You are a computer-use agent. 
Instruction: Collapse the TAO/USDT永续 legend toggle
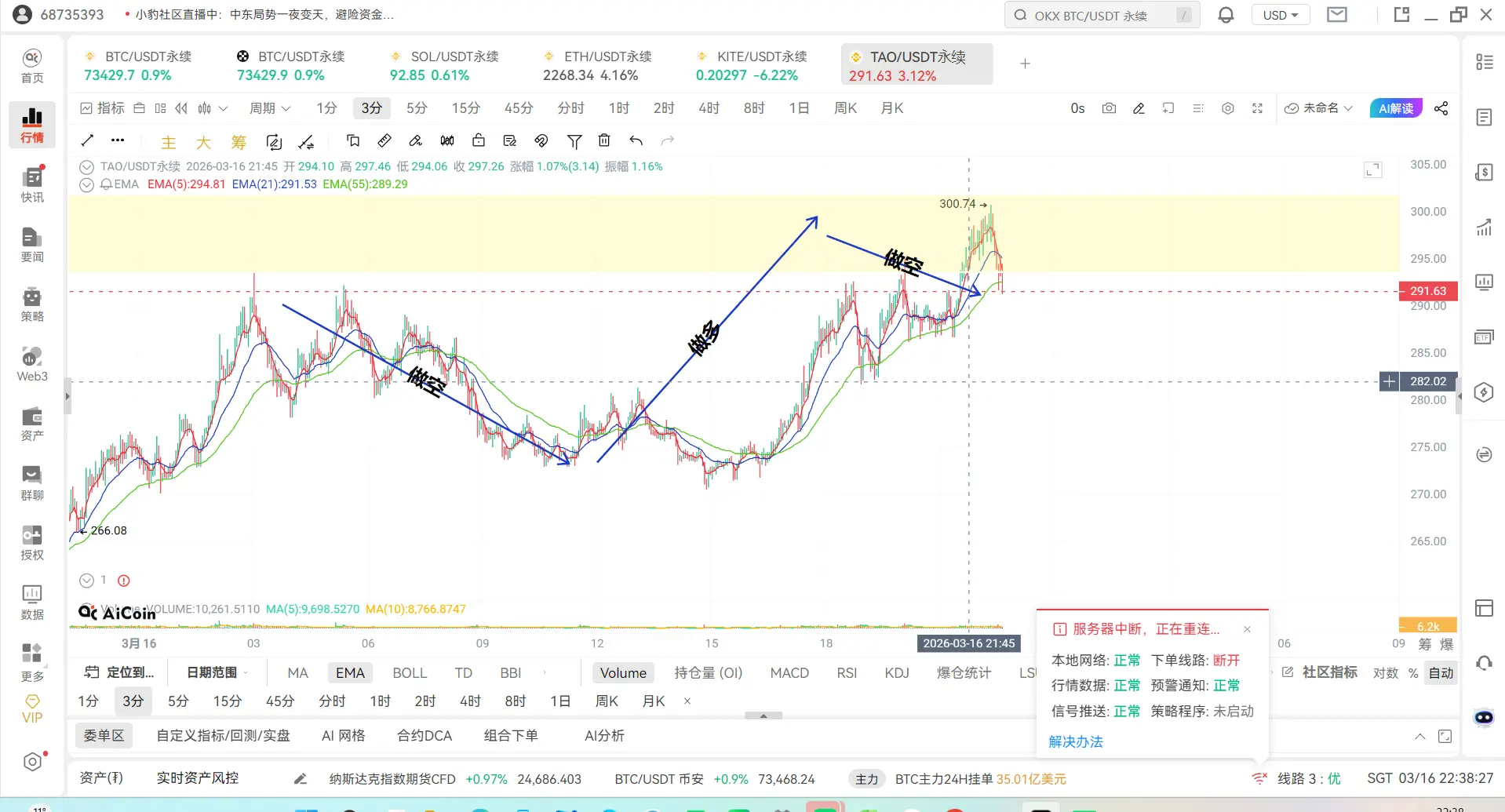(x=87, y=167)
